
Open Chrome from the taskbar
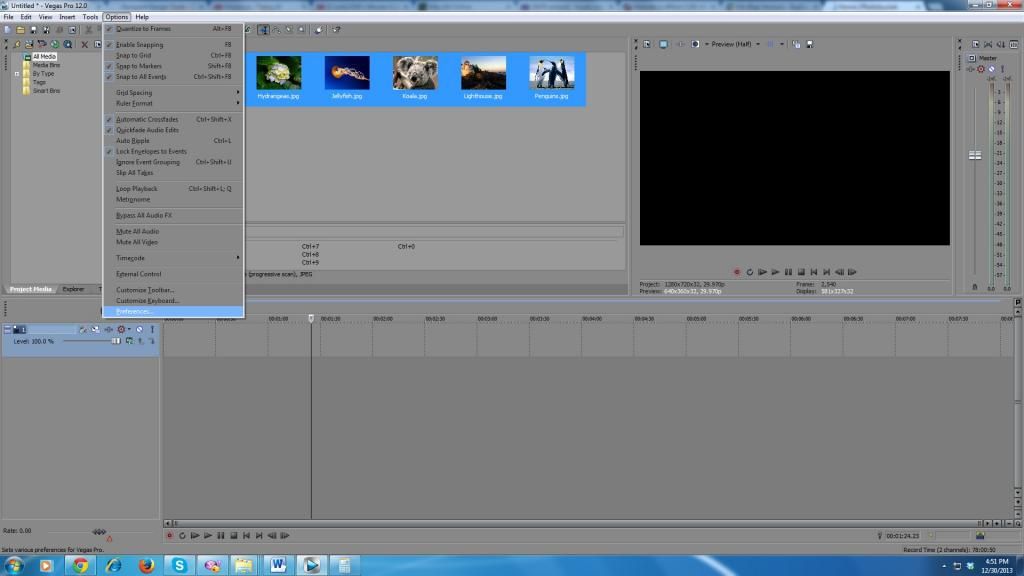pyautogui.click(x=80, y=565)
